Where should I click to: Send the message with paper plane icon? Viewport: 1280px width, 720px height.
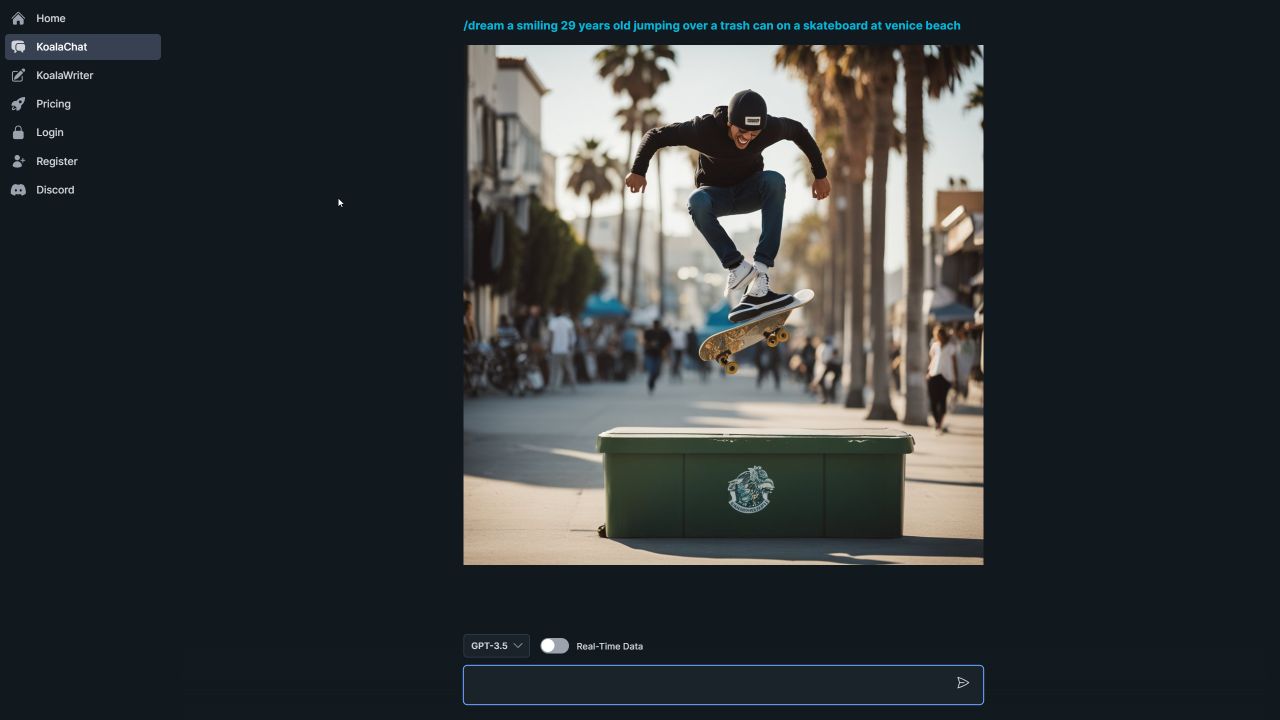coord(963,683)
